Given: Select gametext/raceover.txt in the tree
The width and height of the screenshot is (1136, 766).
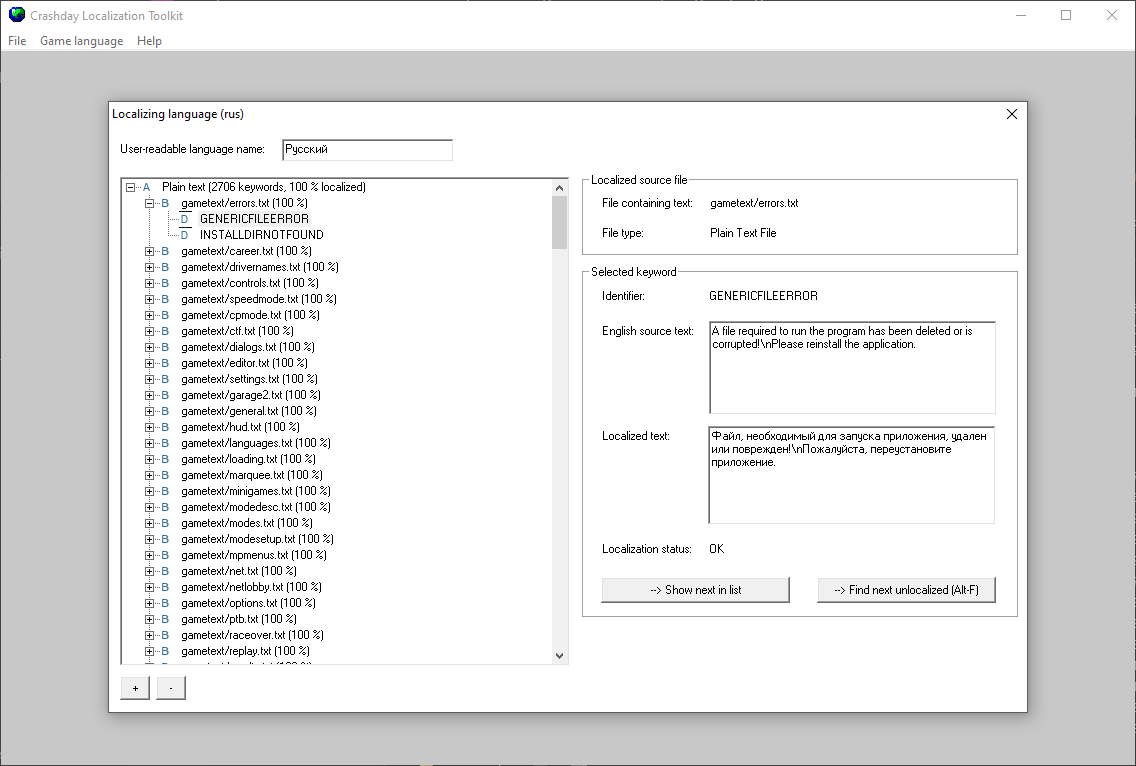Looking at the screenshot, I should coord(252,634).
